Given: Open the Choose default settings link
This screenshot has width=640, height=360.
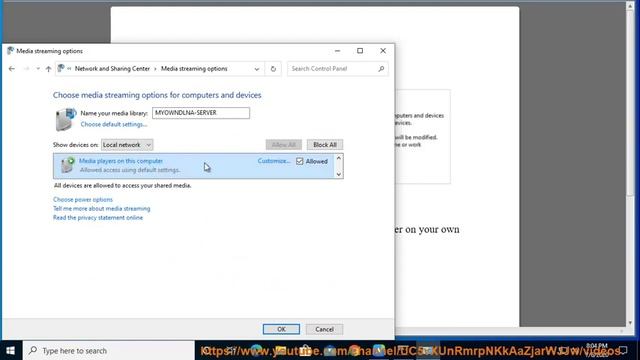Looking at the screenshot, I should point(113,124).
